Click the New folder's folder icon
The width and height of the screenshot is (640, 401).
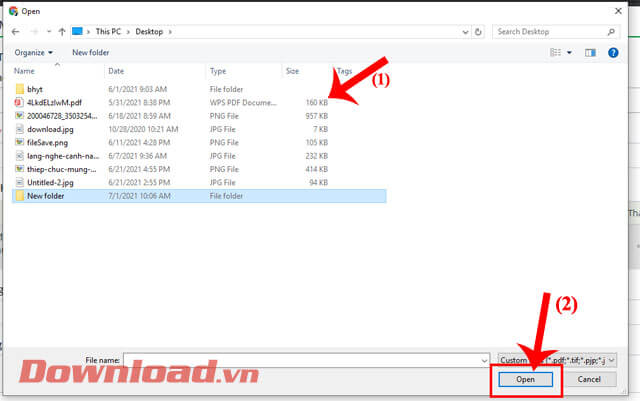coord(20,196)
